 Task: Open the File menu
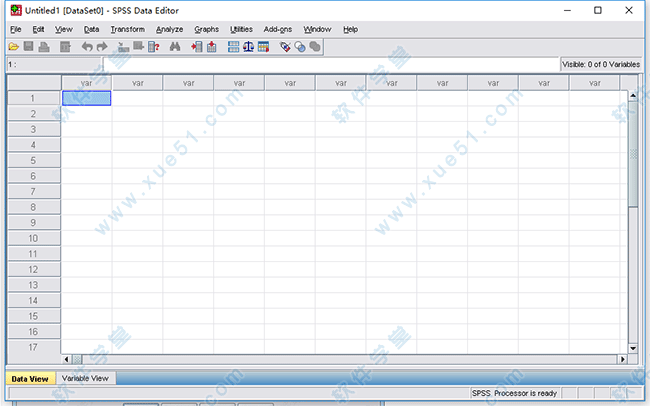(16, 29)
